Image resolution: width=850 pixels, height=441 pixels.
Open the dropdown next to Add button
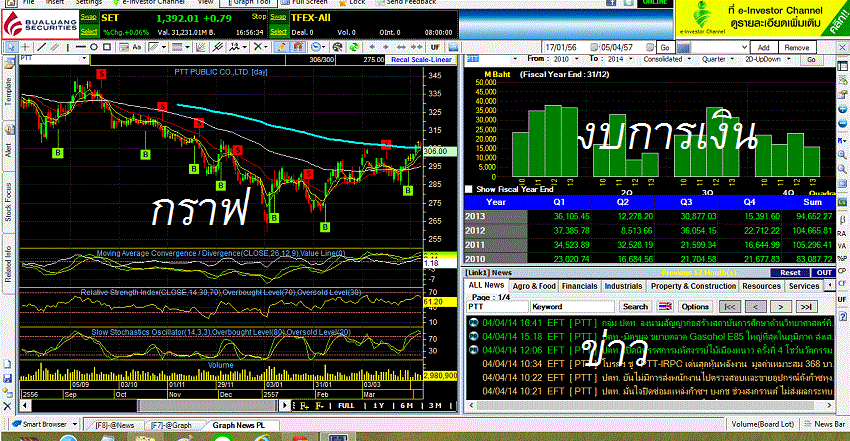click(744, 47)
